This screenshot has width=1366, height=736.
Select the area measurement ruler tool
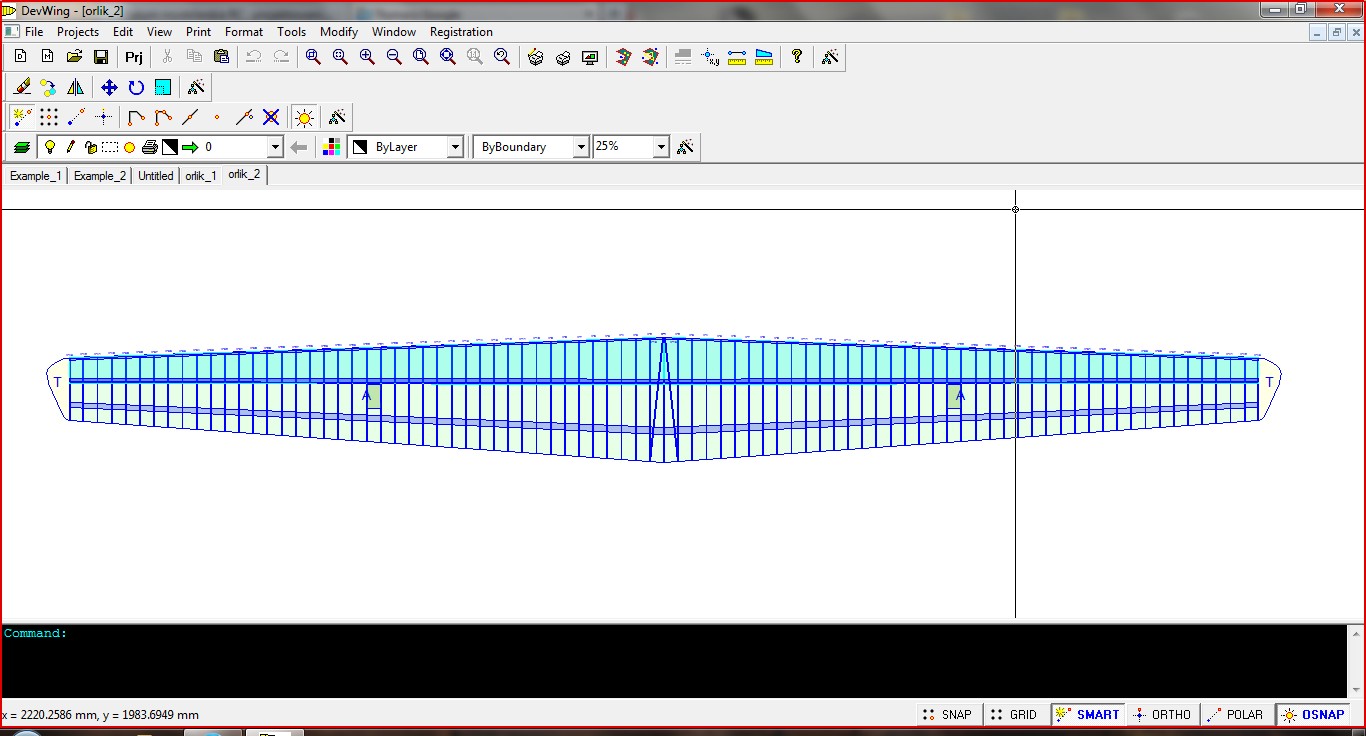(764, 57)
